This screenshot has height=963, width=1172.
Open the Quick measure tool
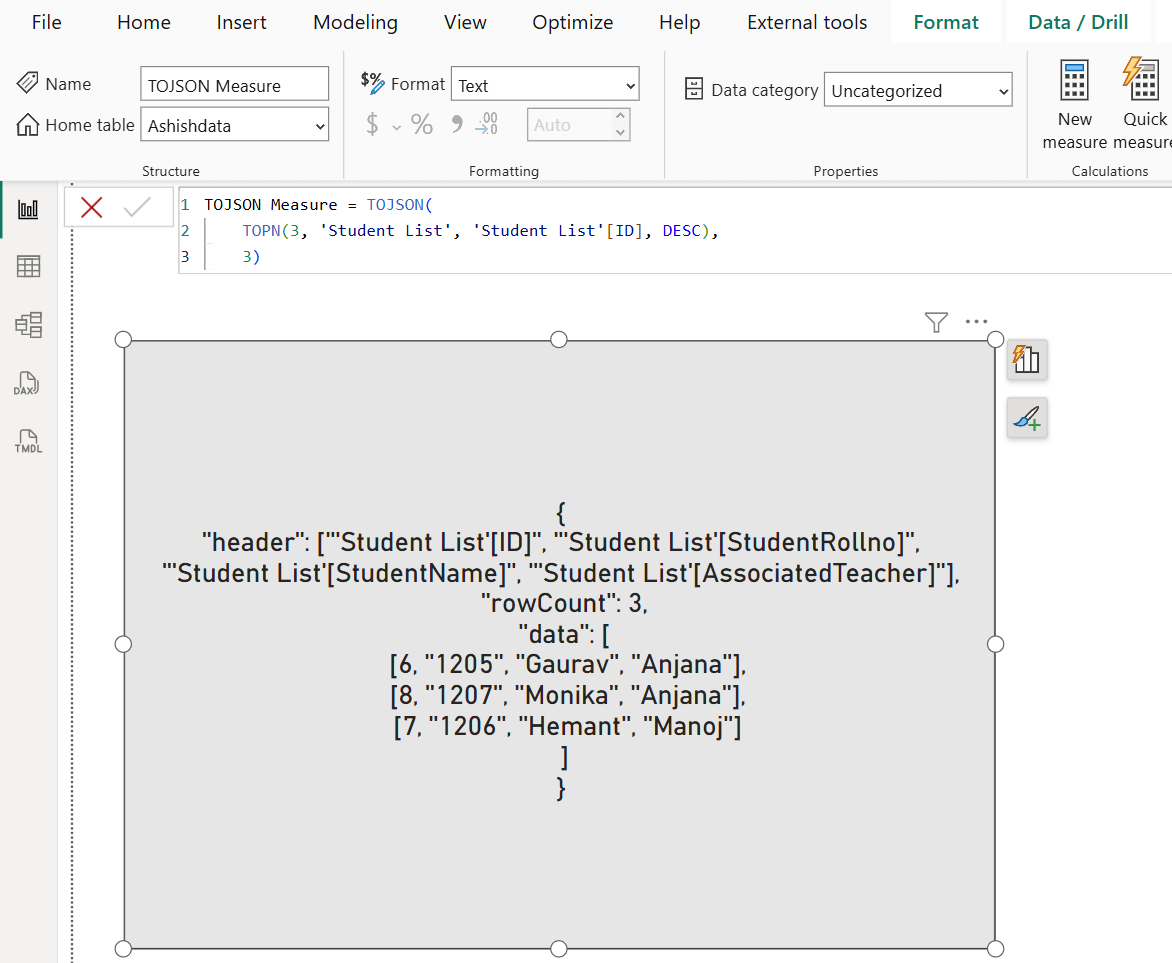(x=1143, y=98)
